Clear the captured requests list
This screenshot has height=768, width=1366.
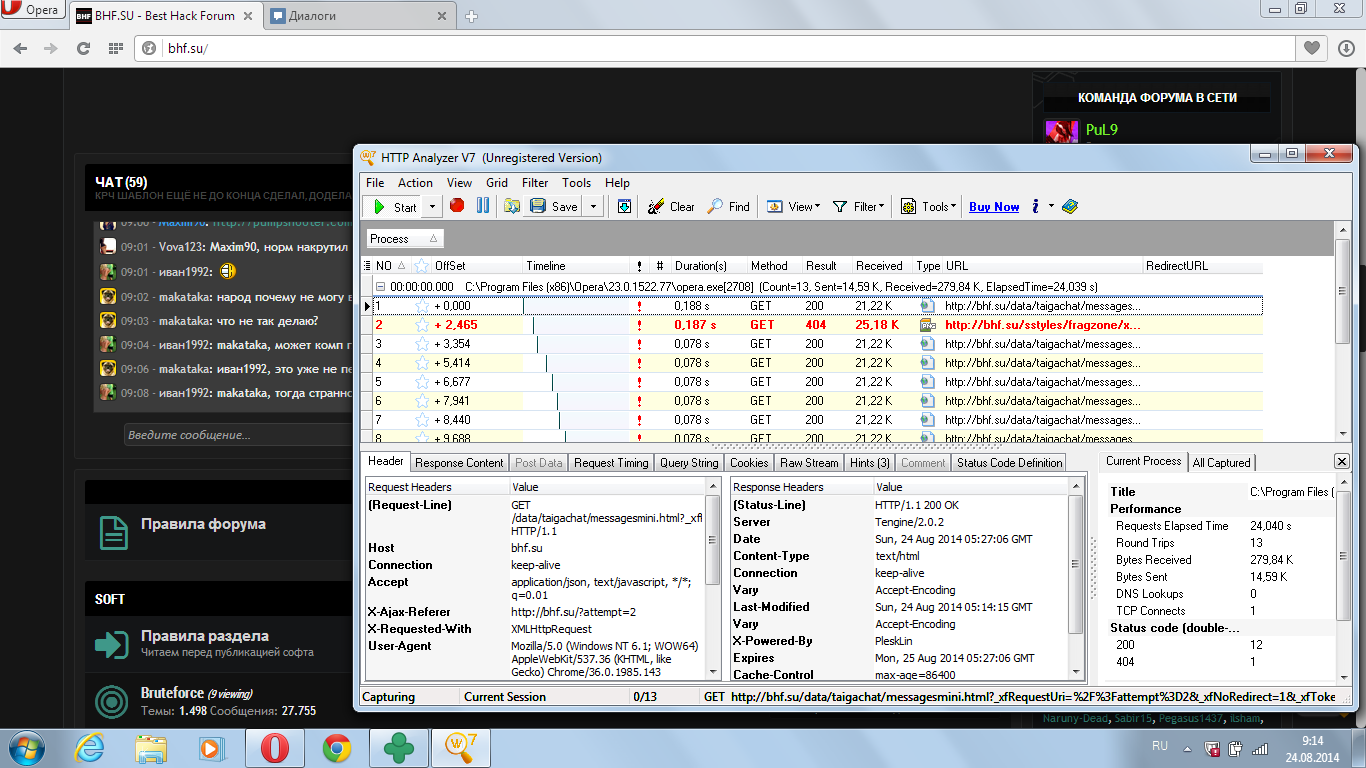click(671, 207)
